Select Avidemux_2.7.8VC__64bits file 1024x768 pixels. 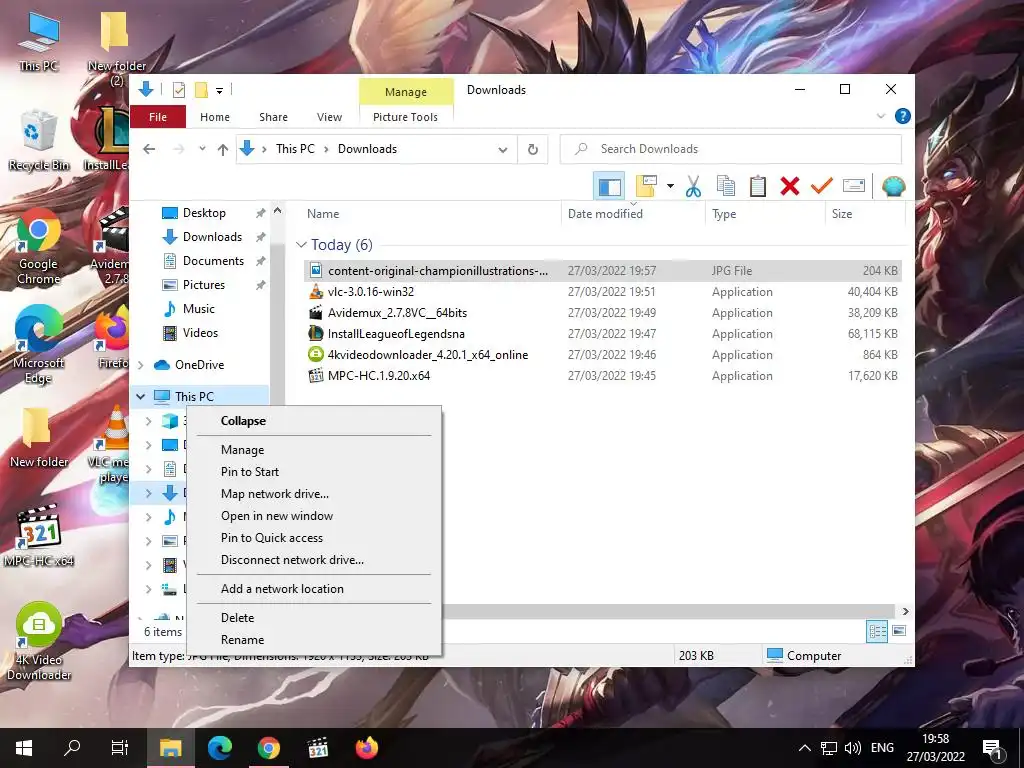(602, 313)
